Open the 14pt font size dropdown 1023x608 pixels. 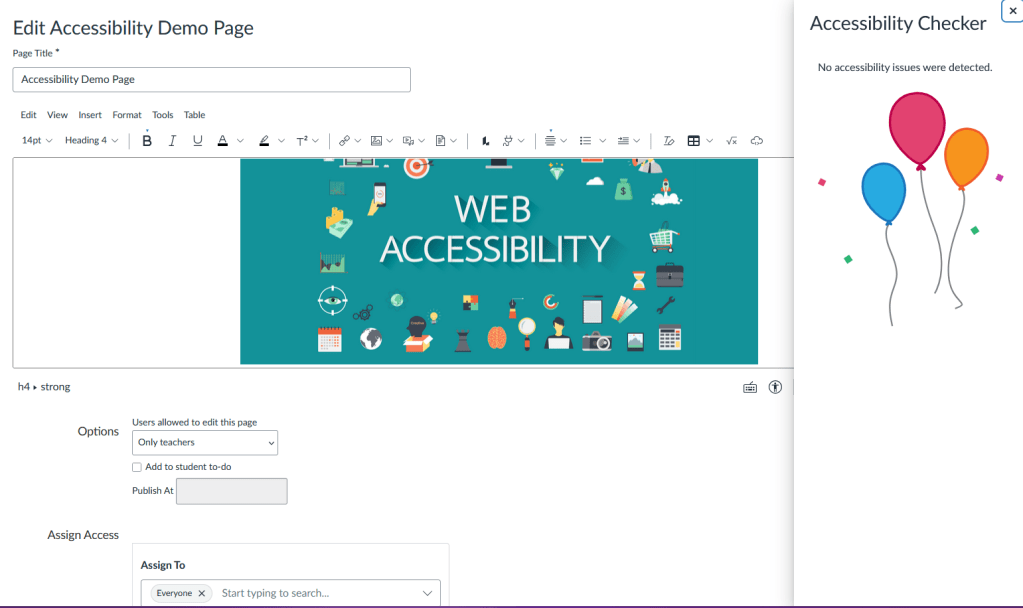(x=37, y=141)
